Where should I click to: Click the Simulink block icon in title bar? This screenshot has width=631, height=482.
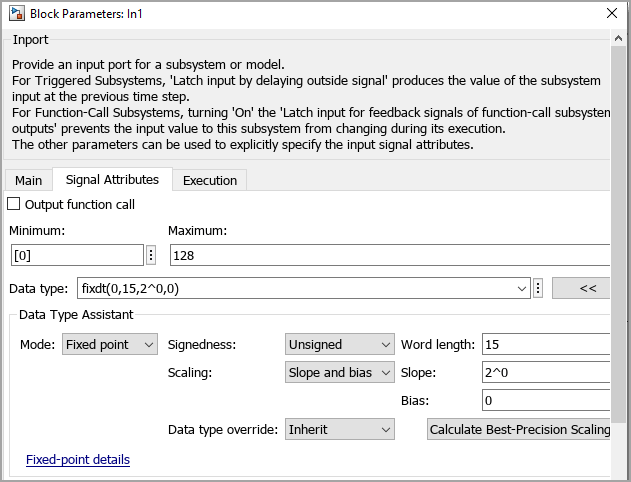(16, 13)
